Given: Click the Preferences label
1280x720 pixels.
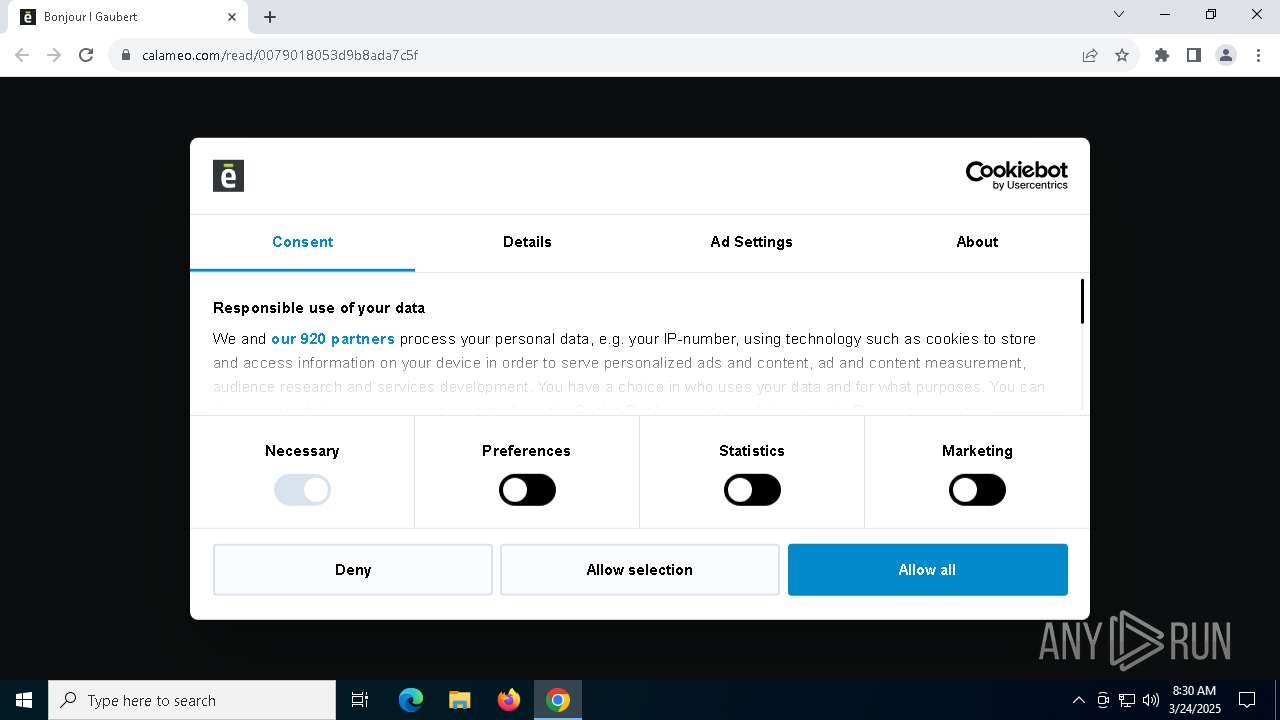Looking at the screenshot, I should (527, 451).
